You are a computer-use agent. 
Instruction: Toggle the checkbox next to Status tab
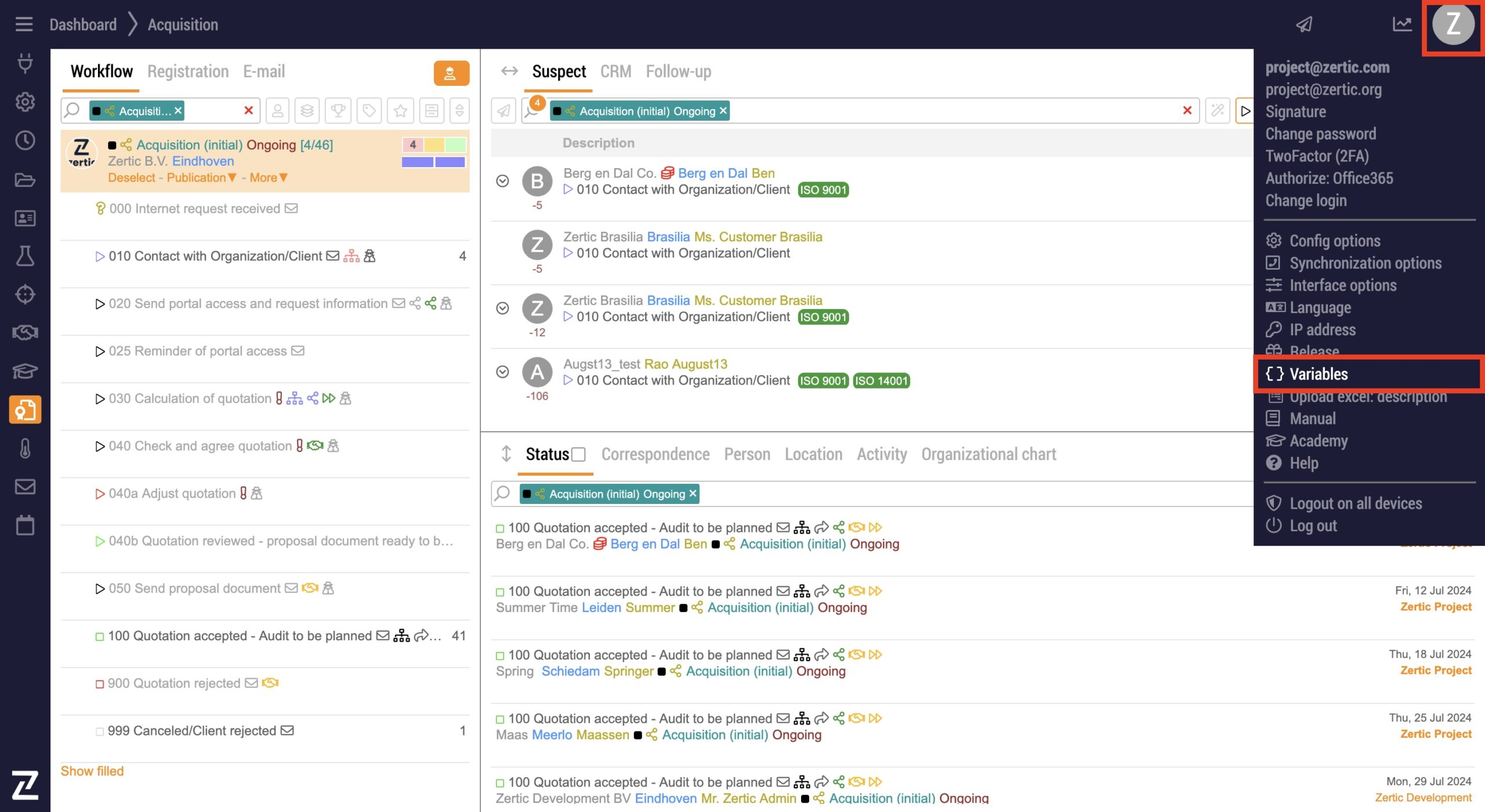[578, 455]
